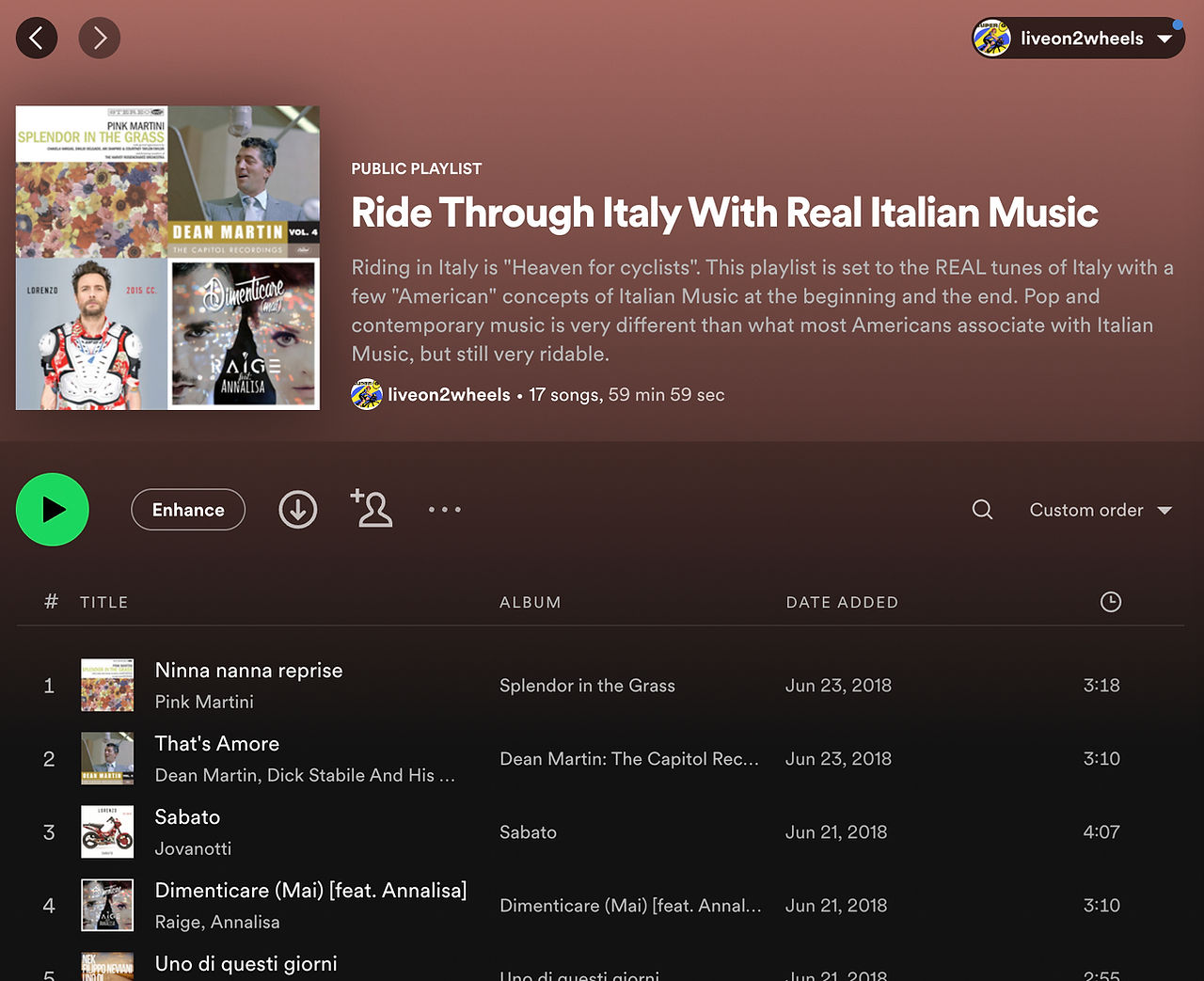Image resolution: width=1204 pixels, height=981 pixels.
Task: Open more options three-dot menu
Action: pos(445,510)
